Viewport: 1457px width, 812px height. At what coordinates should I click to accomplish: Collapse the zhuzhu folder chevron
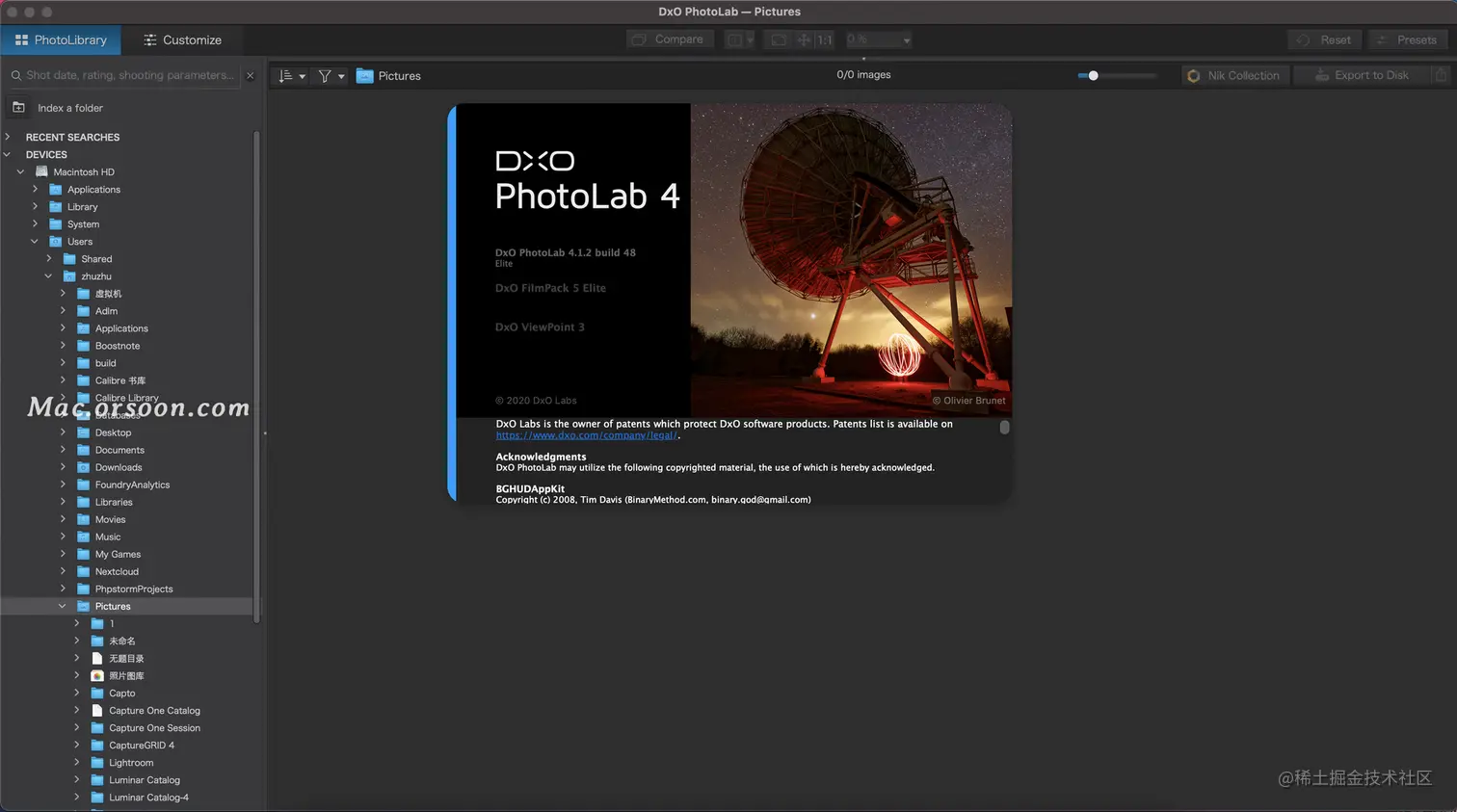(x=49, y=275)
